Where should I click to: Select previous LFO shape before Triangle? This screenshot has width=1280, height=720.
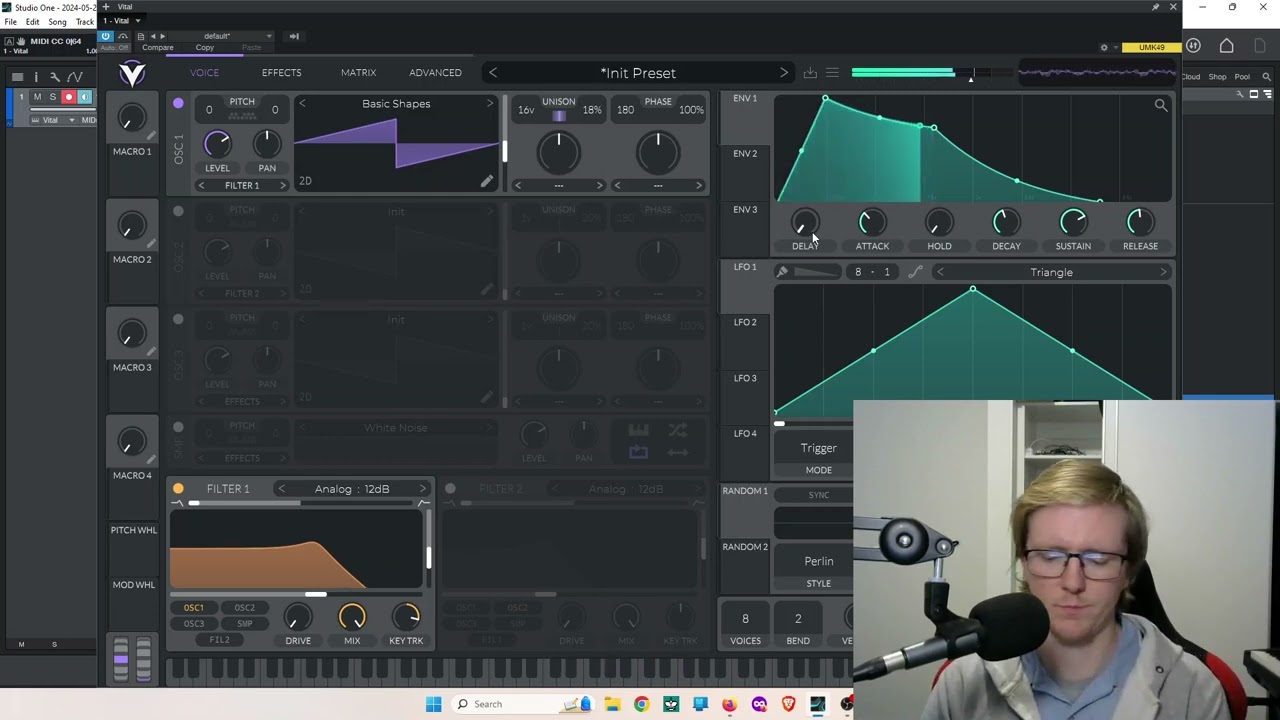point(940,272)
